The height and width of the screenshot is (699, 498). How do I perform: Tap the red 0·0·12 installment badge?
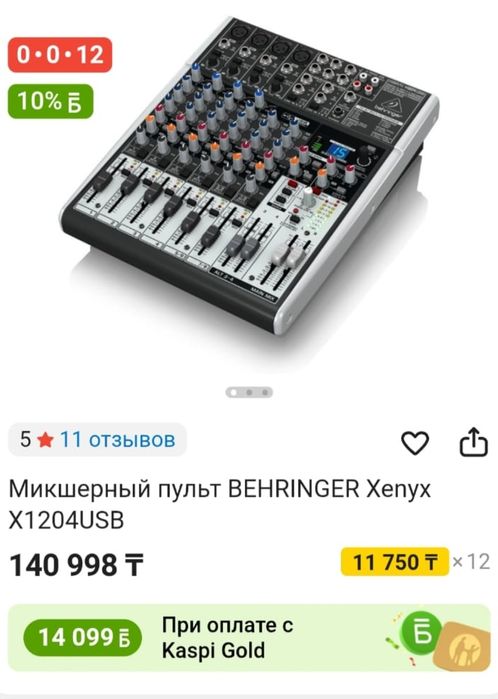(x=60, y=55)
